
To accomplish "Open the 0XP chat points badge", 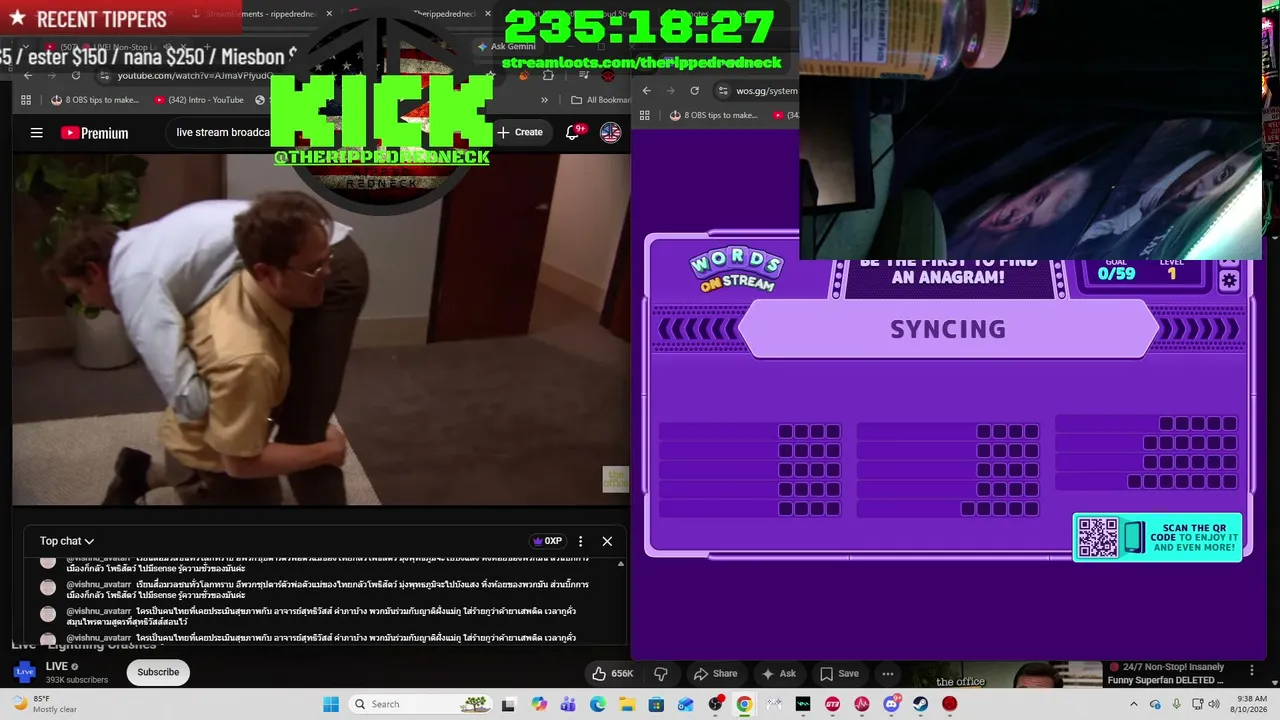I will [547, 541].
